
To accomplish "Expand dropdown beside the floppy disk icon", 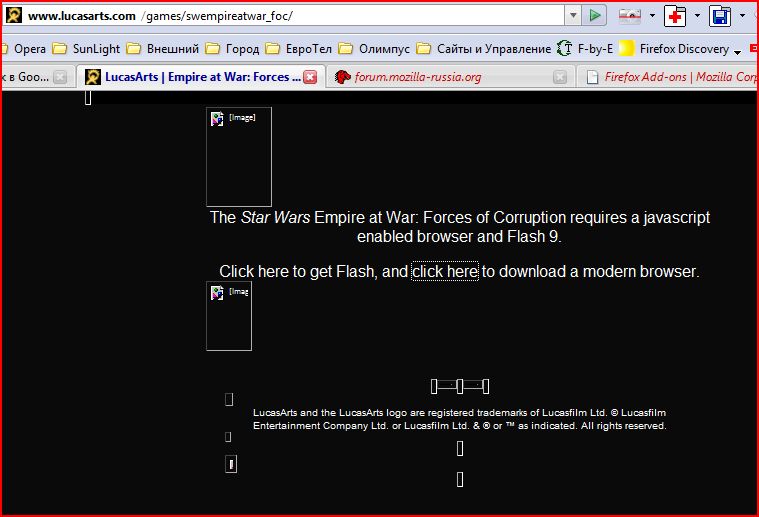I will (x=742, y=16).
